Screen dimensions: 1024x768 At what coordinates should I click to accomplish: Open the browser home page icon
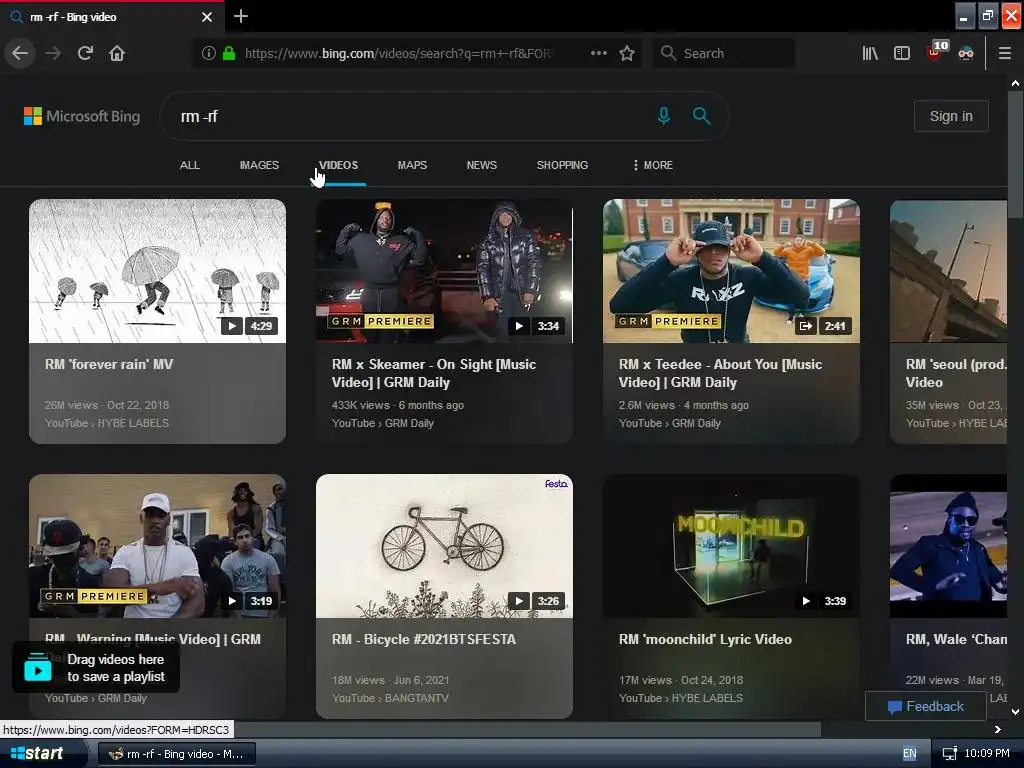117,53
